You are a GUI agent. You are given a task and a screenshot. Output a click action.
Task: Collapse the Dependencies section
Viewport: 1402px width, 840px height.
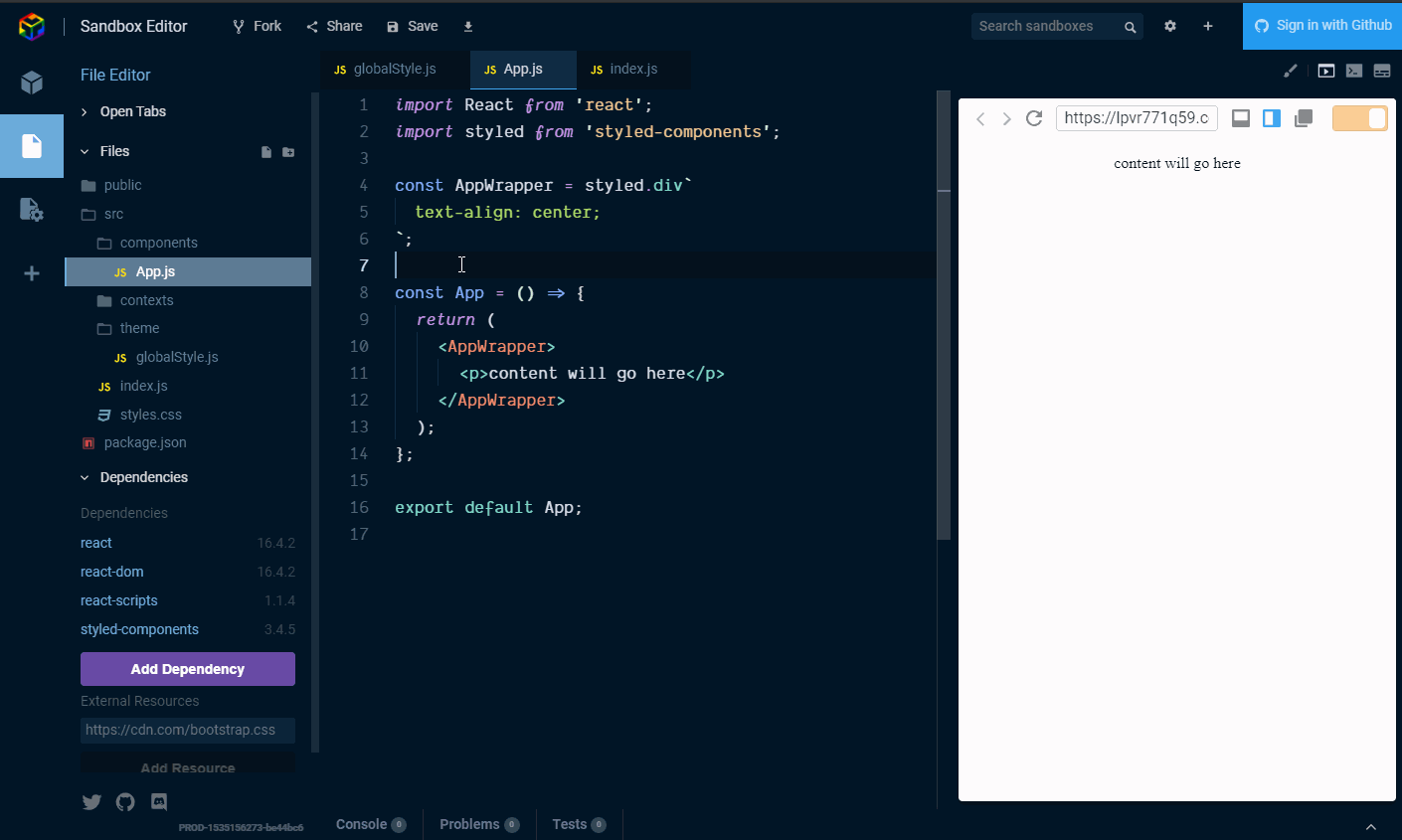(85, 478)
